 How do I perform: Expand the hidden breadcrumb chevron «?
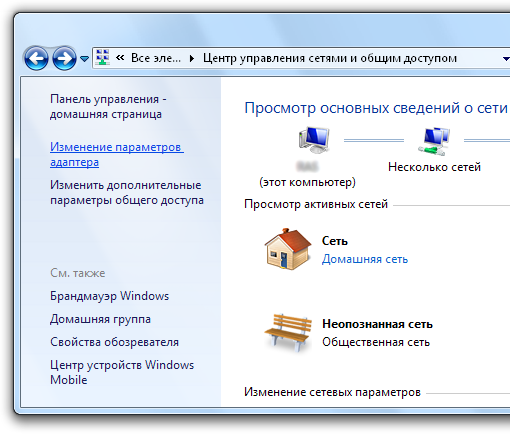(x=120, y=58)
